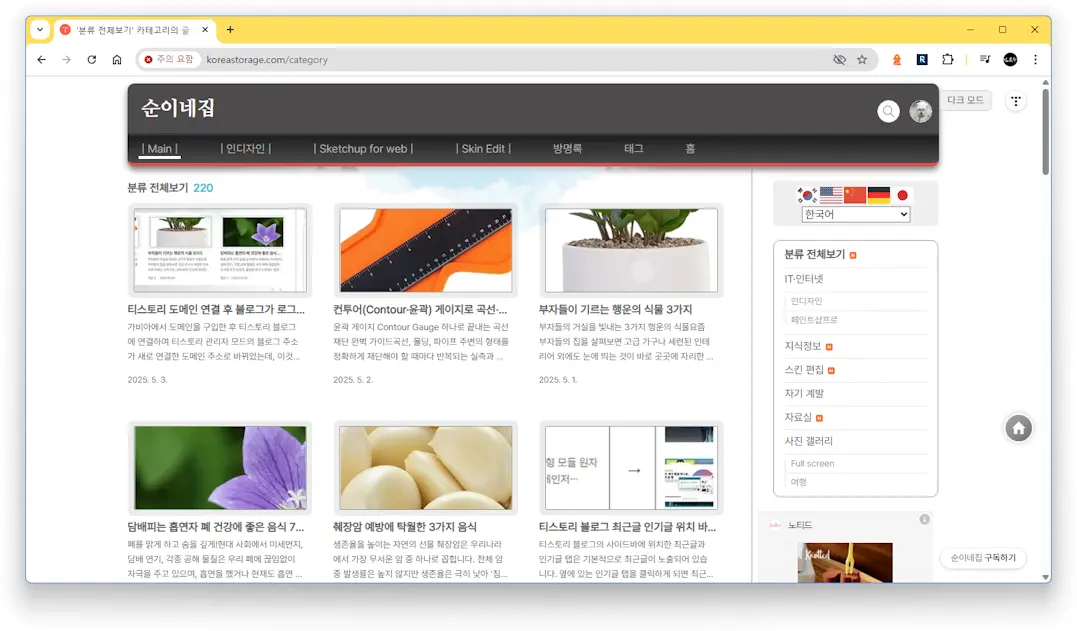Bookmark this page with the star icon
Screen dimensions: 1077x631
click(862, 59)
